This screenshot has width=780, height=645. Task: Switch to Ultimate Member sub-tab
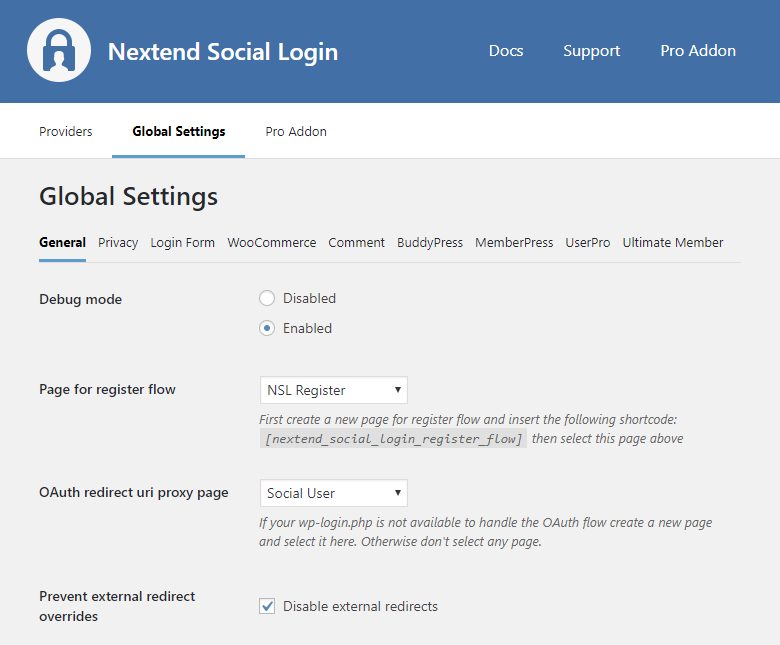pos(673,243)
